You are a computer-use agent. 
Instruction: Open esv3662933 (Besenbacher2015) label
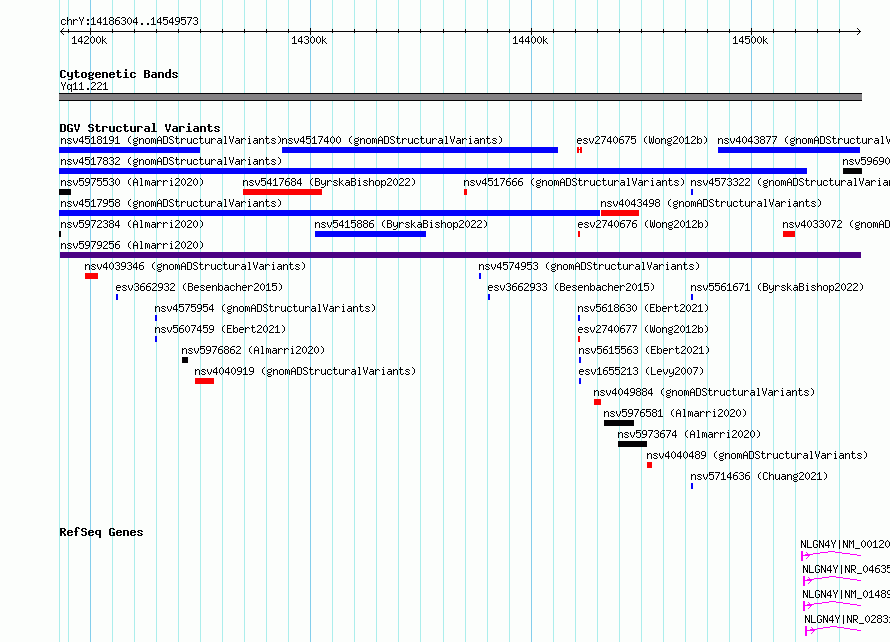pyautogui.click(x=571, y=287)
